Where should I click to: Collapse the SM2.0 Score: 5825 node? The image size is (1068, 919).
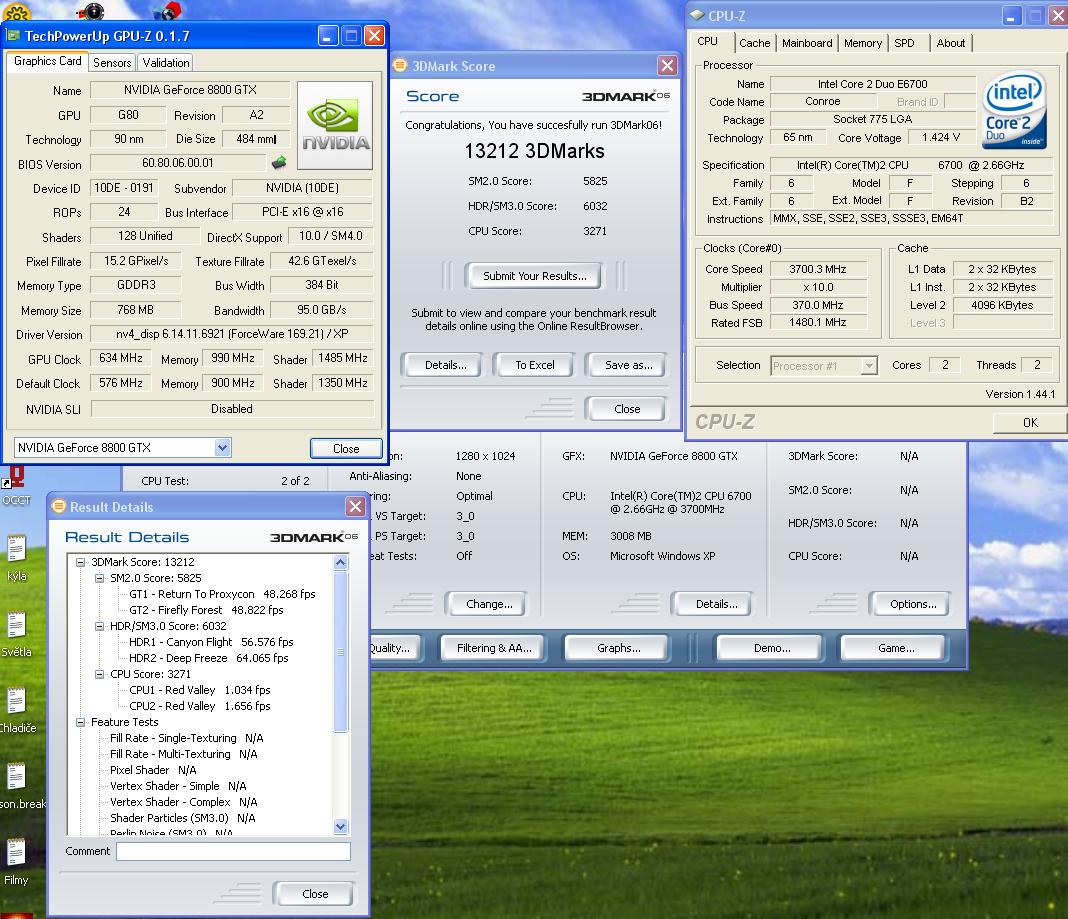pyautogui.click(x=99, y=578)
